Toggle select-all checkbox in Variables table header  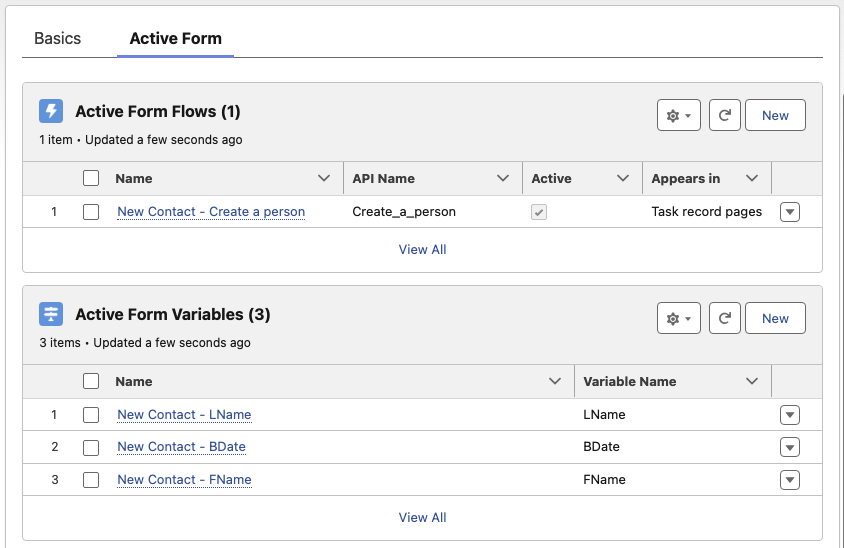[91, 381]
